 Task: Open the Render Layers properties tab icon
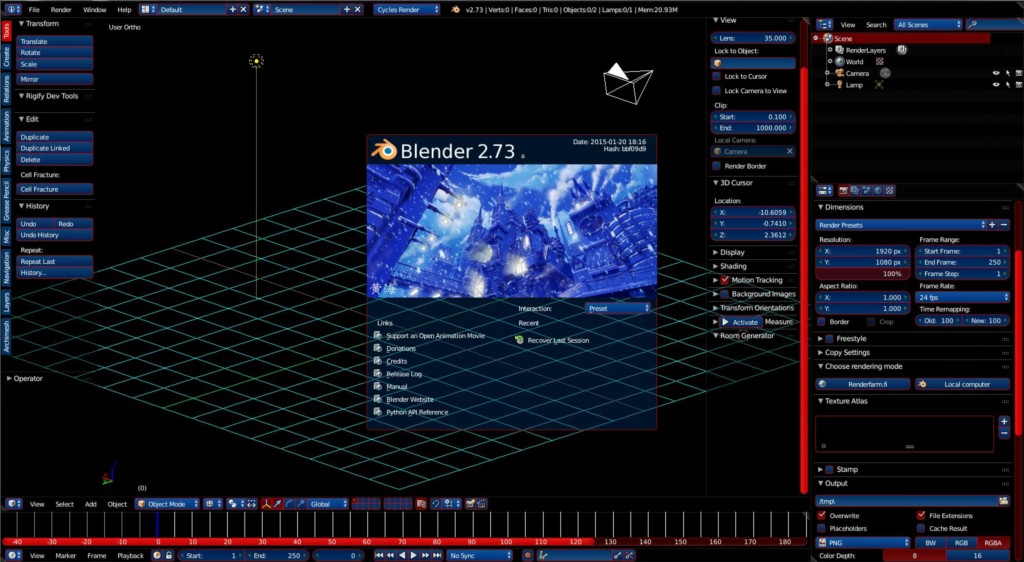coord(855,191)
